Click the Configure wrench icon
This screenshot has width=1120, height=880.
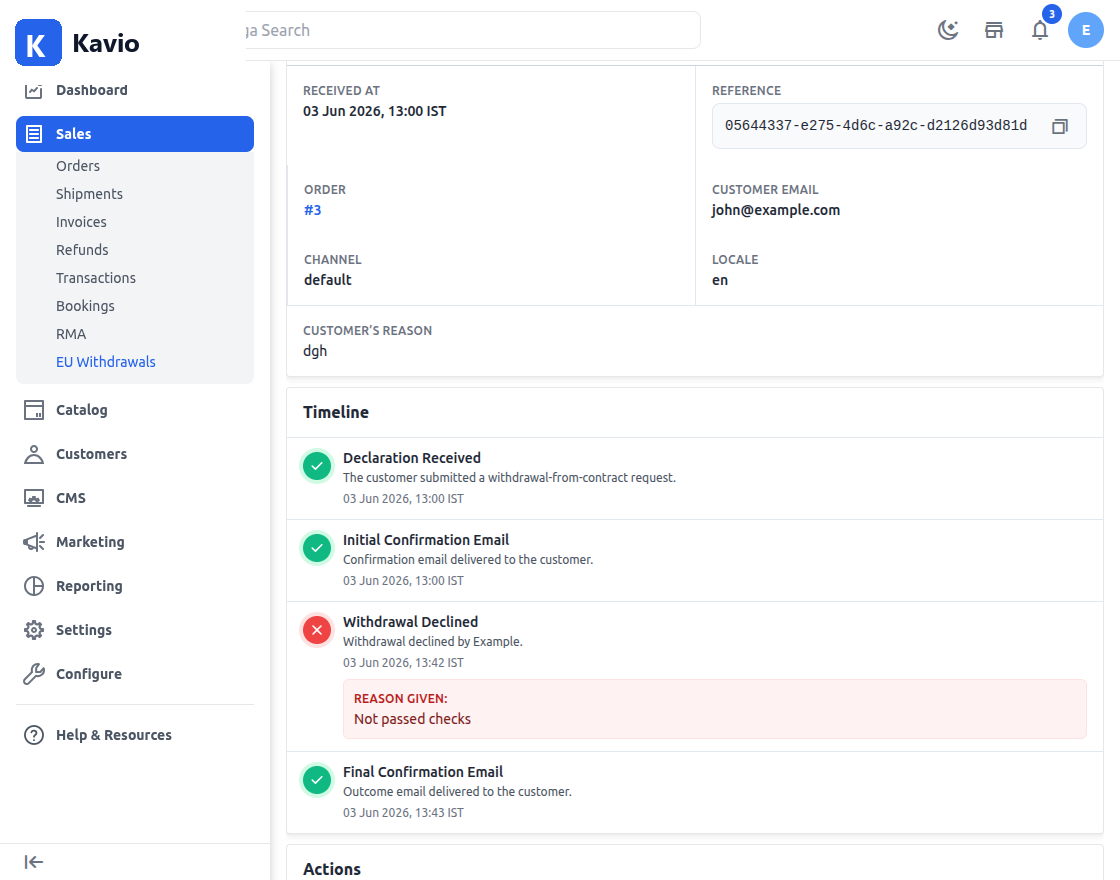pyautogui.click(x=34, y=674)
